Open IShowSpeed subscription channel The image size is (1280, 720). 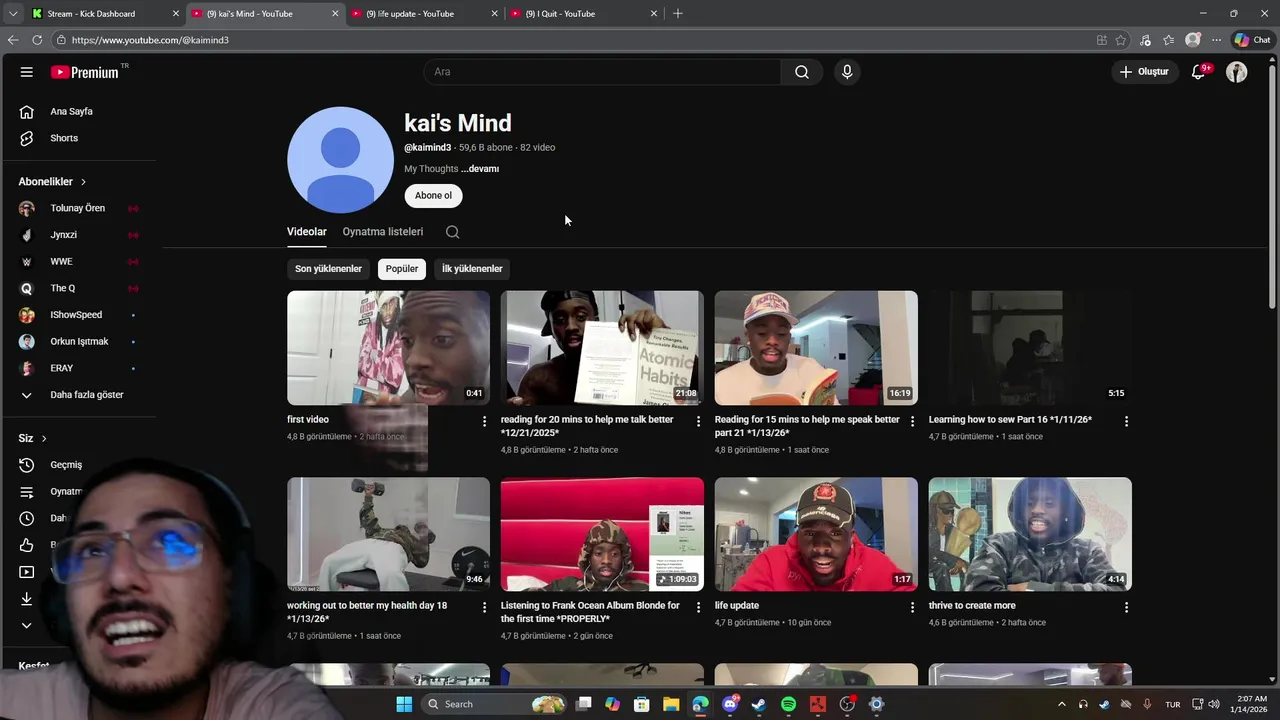[78, 315]
